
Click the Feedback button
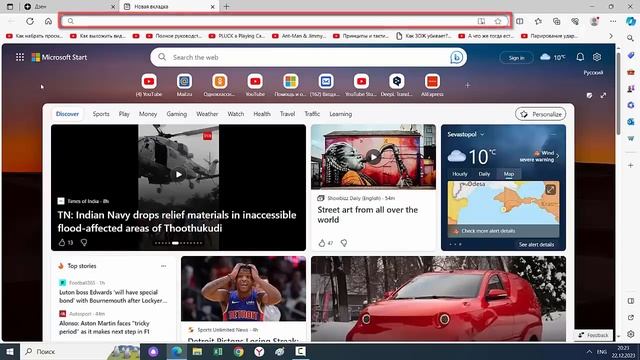(593, 335)
